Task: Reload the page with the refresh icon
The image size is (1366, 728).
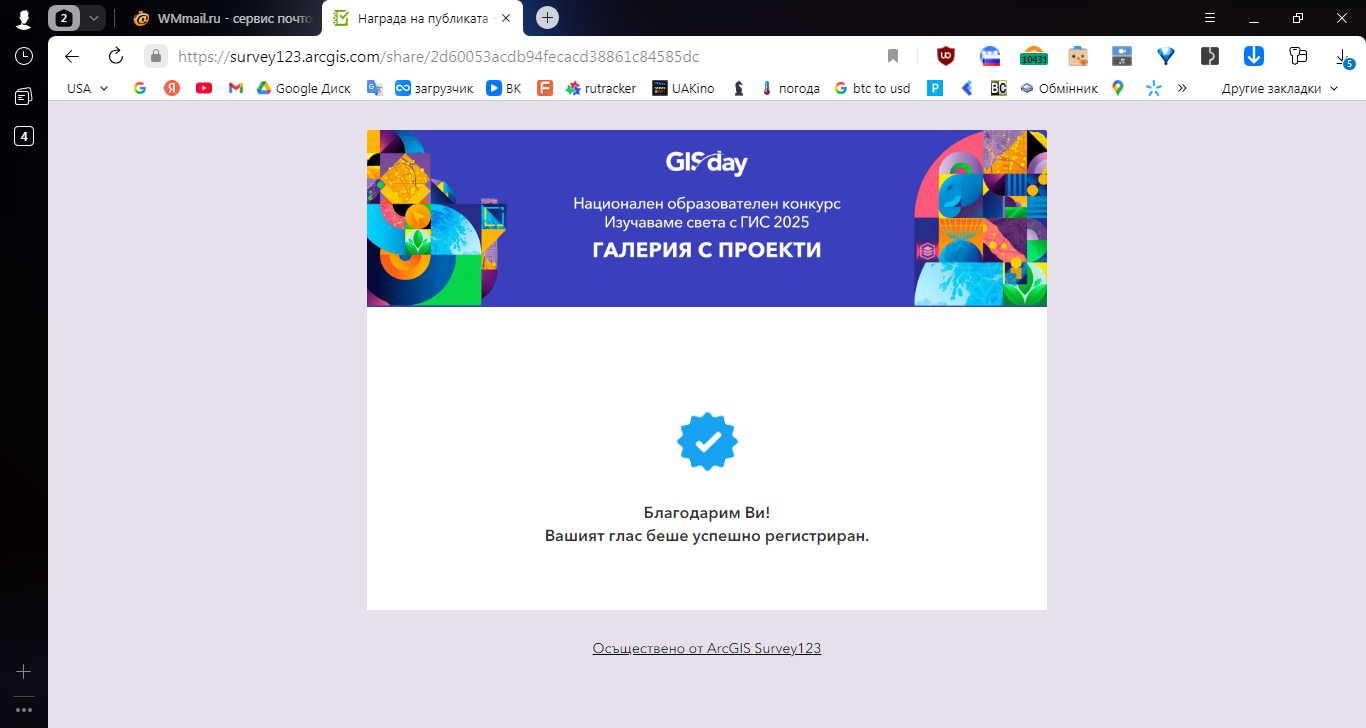Action: [x=115, y=56]
